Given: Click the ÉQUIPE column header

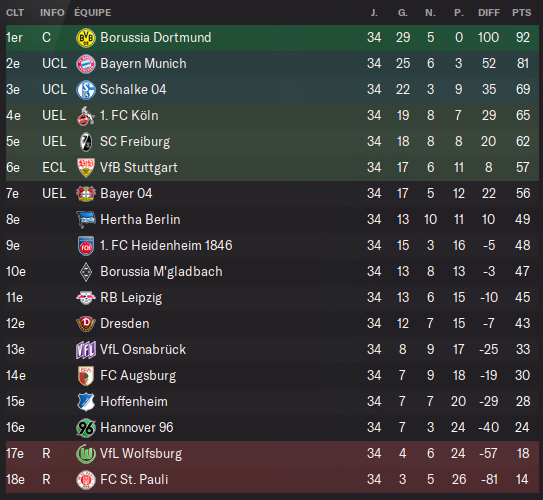Looking at the screenshot, I should click(92, 13).
